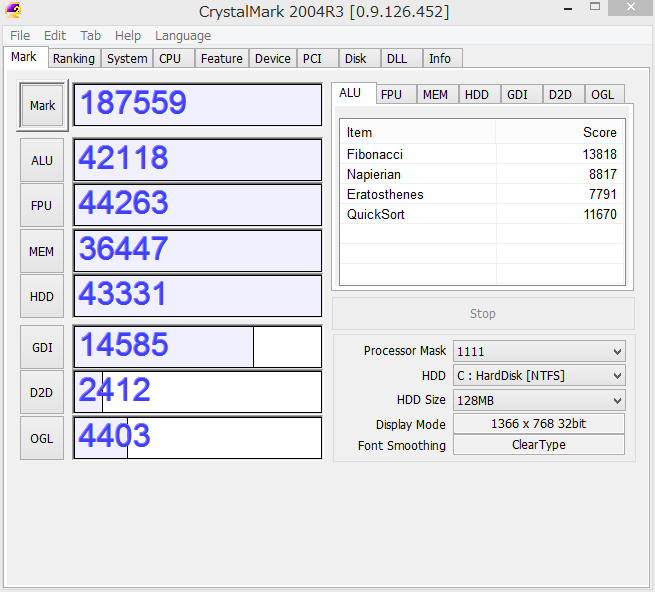The width and height of the screenshot is (655, 592).
Task: Open the File menu
Action: pyautogui.click(x=20, y=36)
